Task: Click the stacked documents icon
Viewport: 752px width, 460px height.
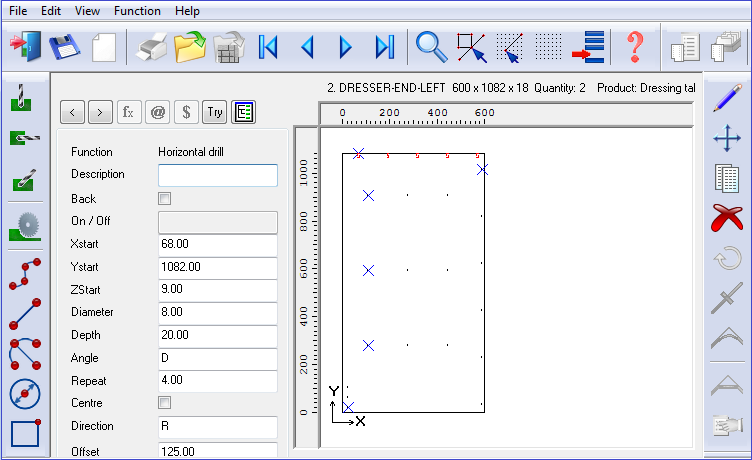Action: tap(726, 47)
